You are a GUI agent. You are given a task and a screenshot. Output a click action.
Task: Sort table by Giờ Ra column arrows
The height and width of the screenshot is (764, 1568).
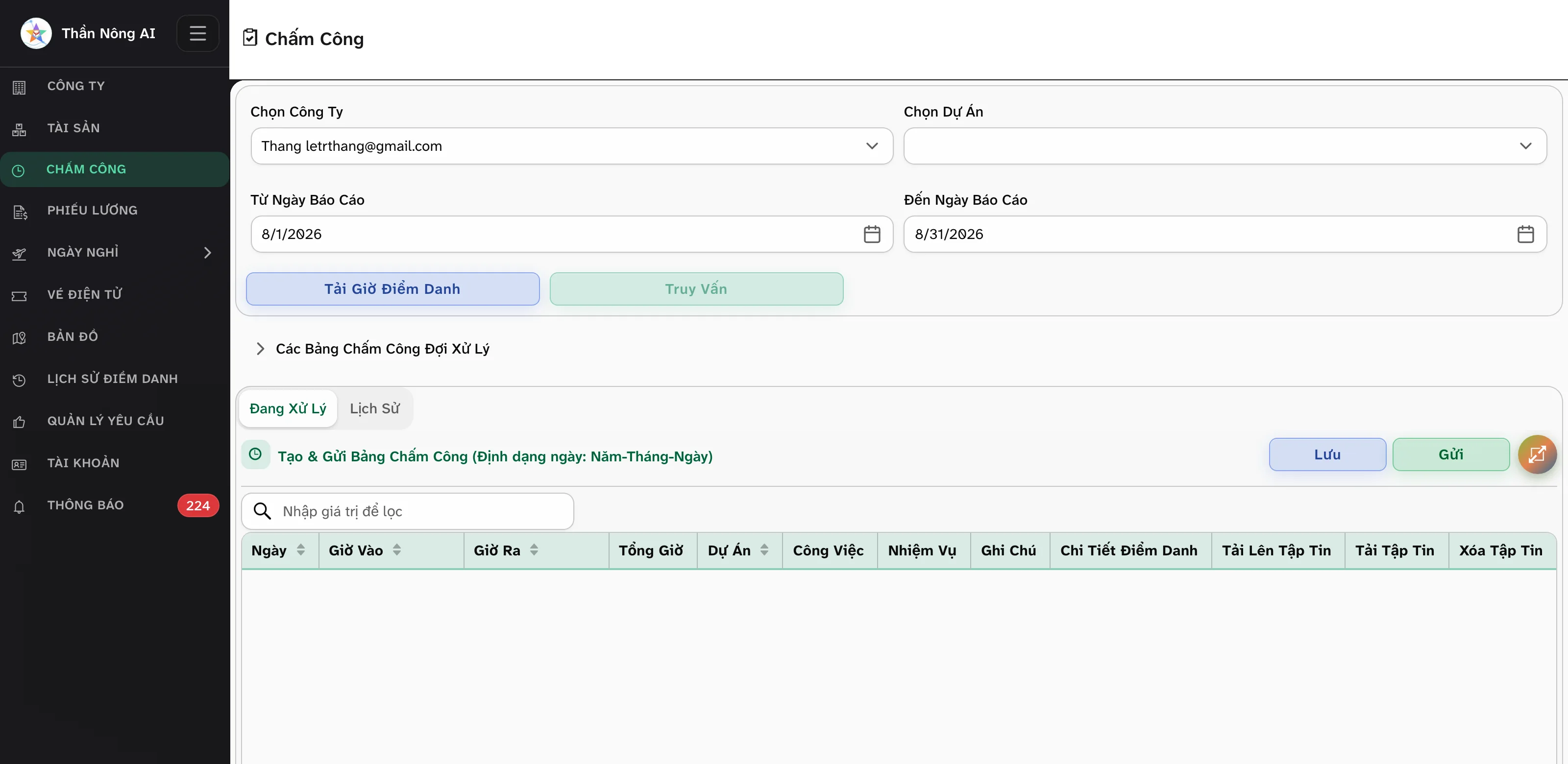[534, 550]
